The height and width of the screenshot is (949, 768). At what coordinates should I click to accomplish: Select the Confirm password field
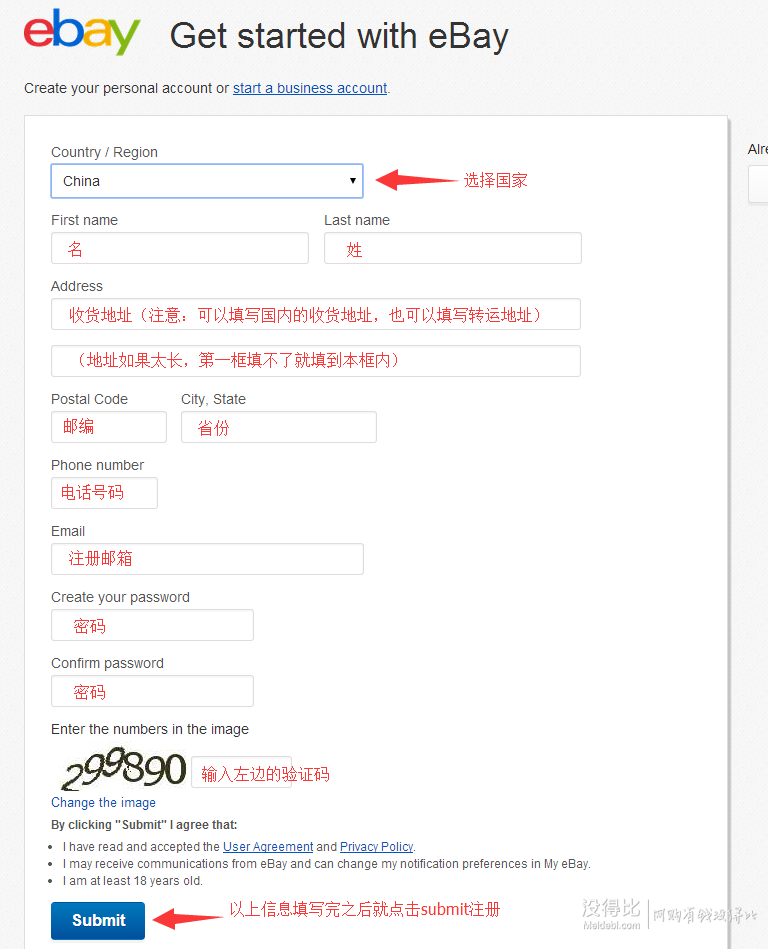(153, 691)
